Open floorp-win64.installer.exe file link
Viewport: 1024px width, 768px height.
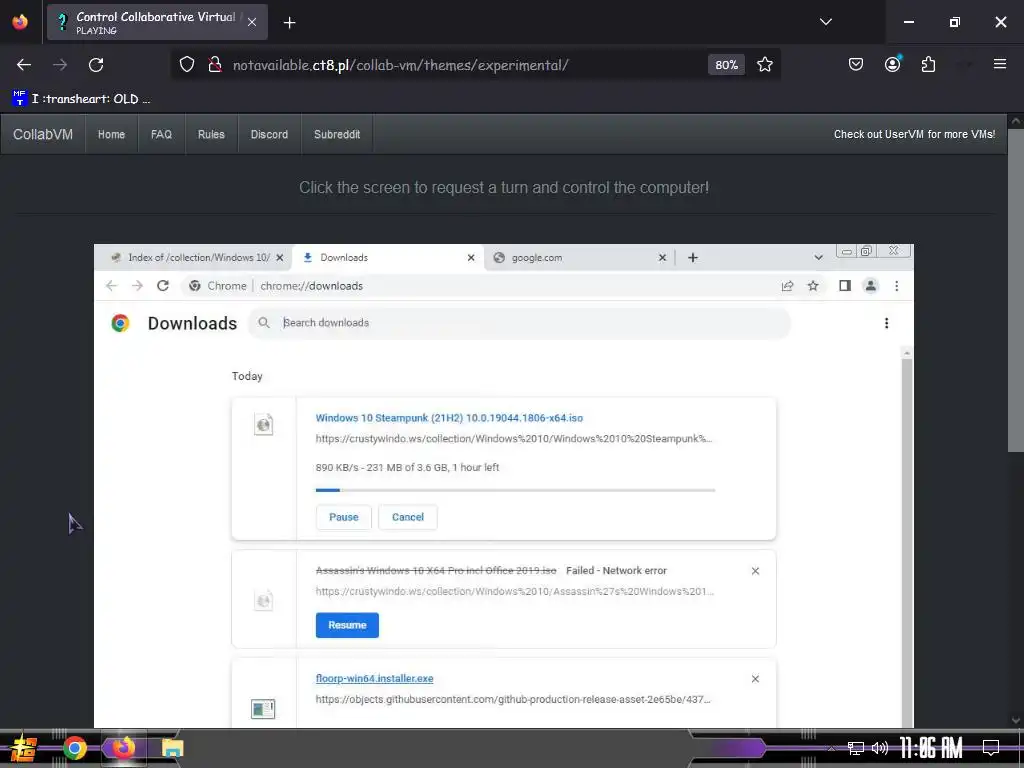(x=374, y=679)
